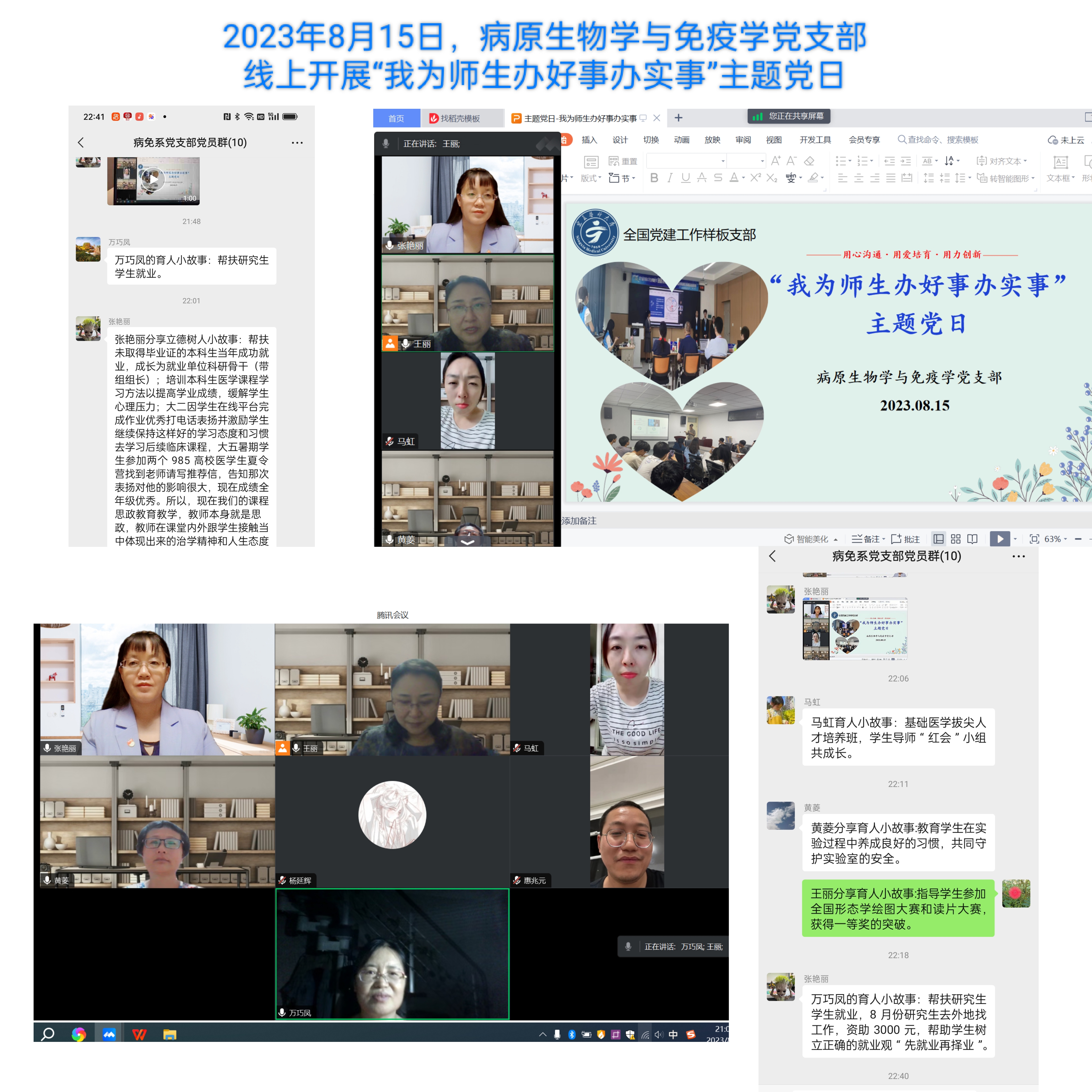Open Tencent Meeting from taskbar
The width and height of the screenshot is (1092, 1092).
click(x=109, y=1034)
